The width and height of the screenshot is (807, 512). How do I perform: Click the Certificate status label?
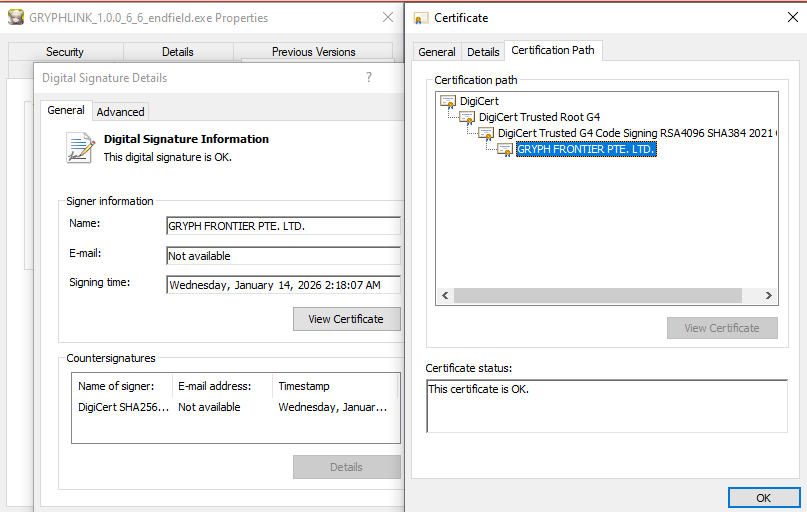click(x=468, y=368)
